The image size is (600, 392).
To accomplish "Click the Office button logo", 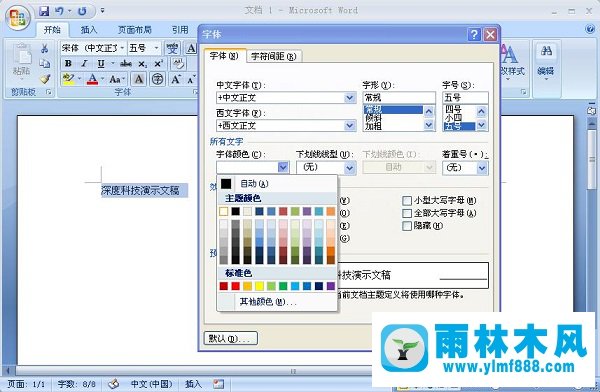I will (18, 18).
